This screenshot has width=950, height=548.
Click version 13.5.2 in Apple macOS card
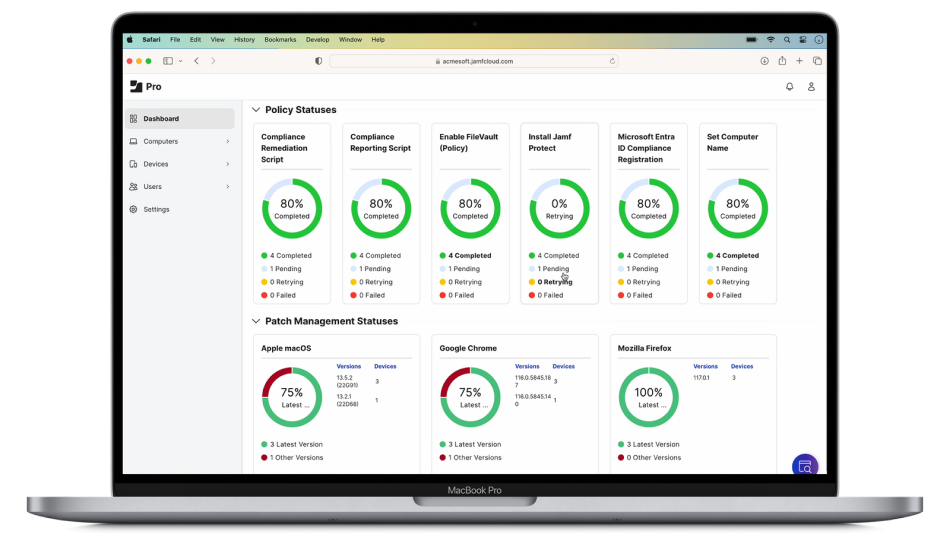coord(347,381)
